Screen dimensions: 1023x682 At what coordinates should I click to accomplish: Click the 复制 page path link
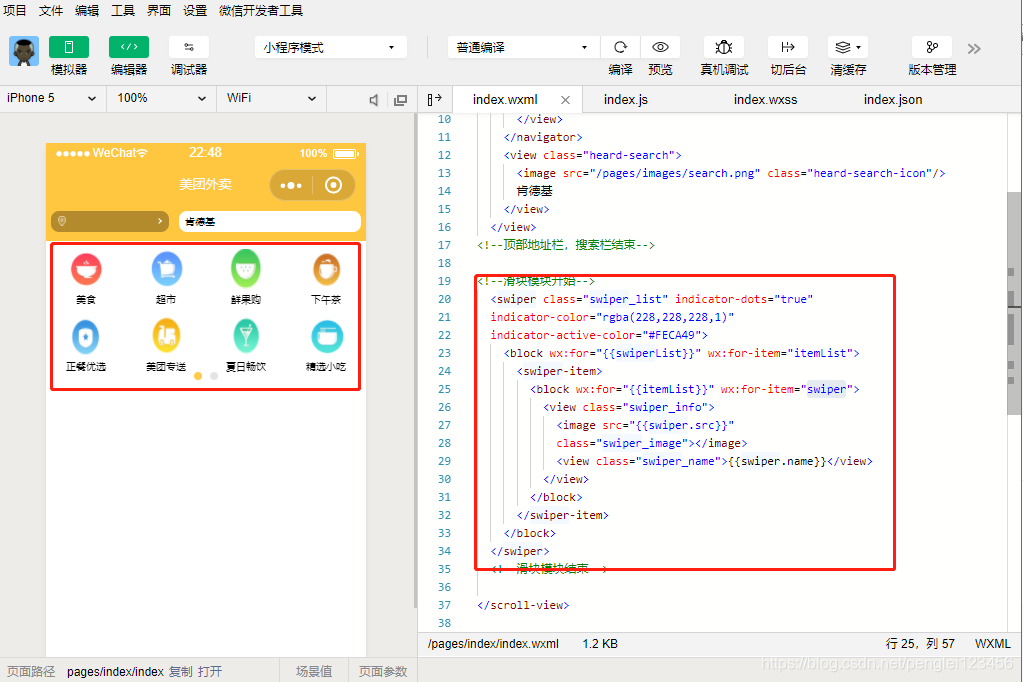(181, 672)
